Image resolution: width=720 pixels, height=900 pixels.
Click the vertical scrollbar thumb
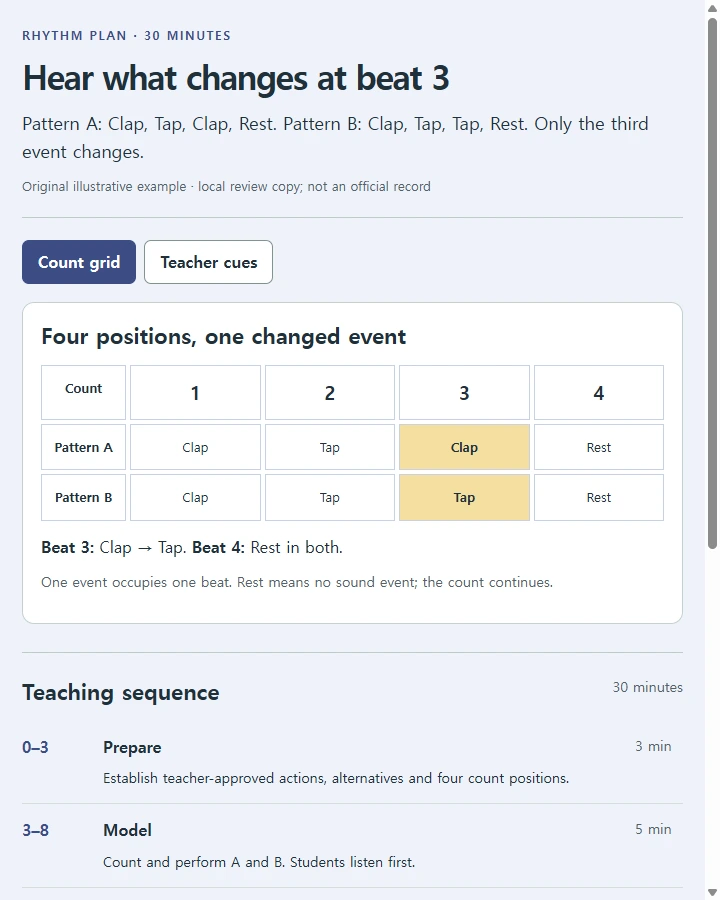click(712, 284)
